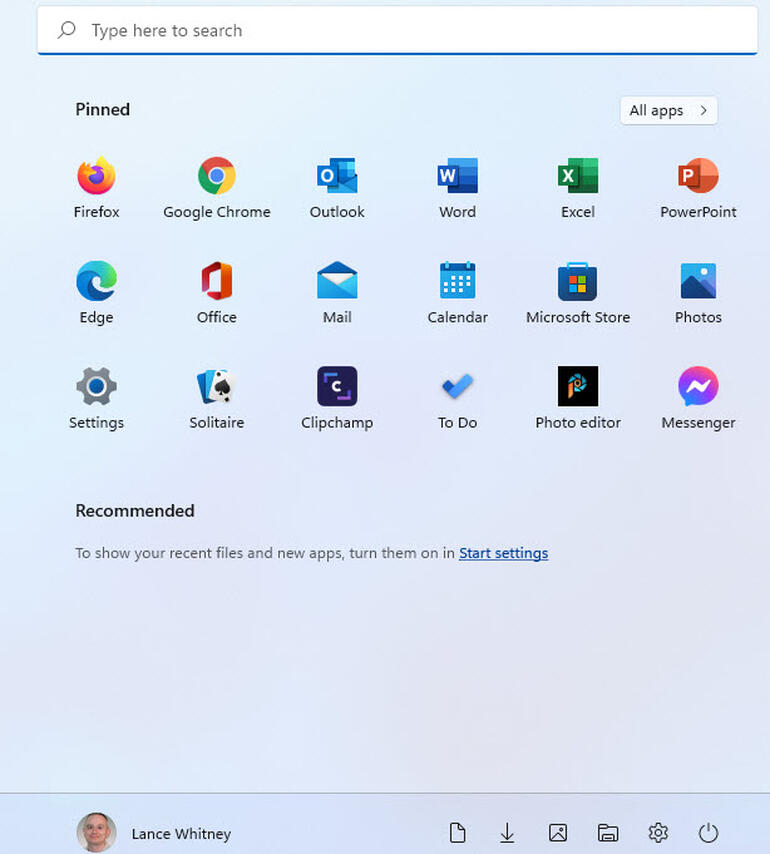The height and width of the screenshot is (854, 770).
Task: Launch Solitaire
Action: (x=217, y=398)
